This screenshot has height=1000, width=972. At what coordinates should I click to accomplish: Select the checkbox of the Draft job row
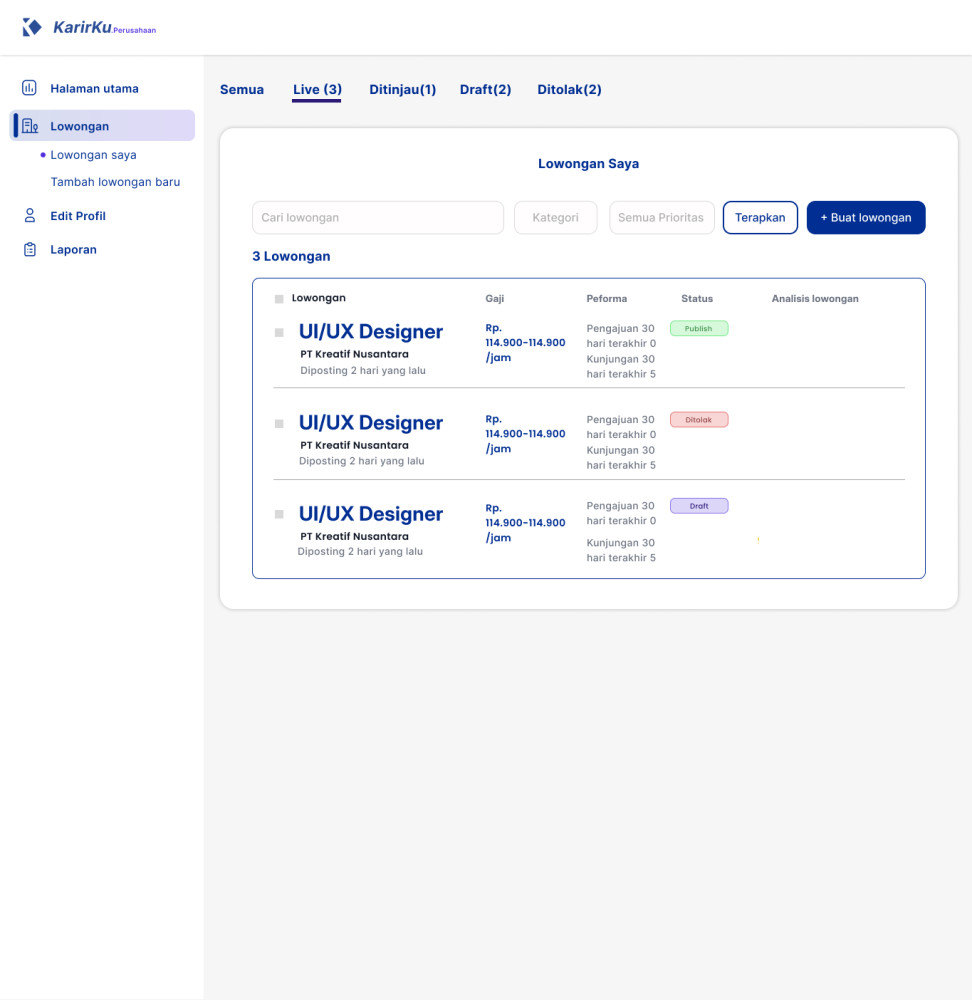[x=279, y=514]
